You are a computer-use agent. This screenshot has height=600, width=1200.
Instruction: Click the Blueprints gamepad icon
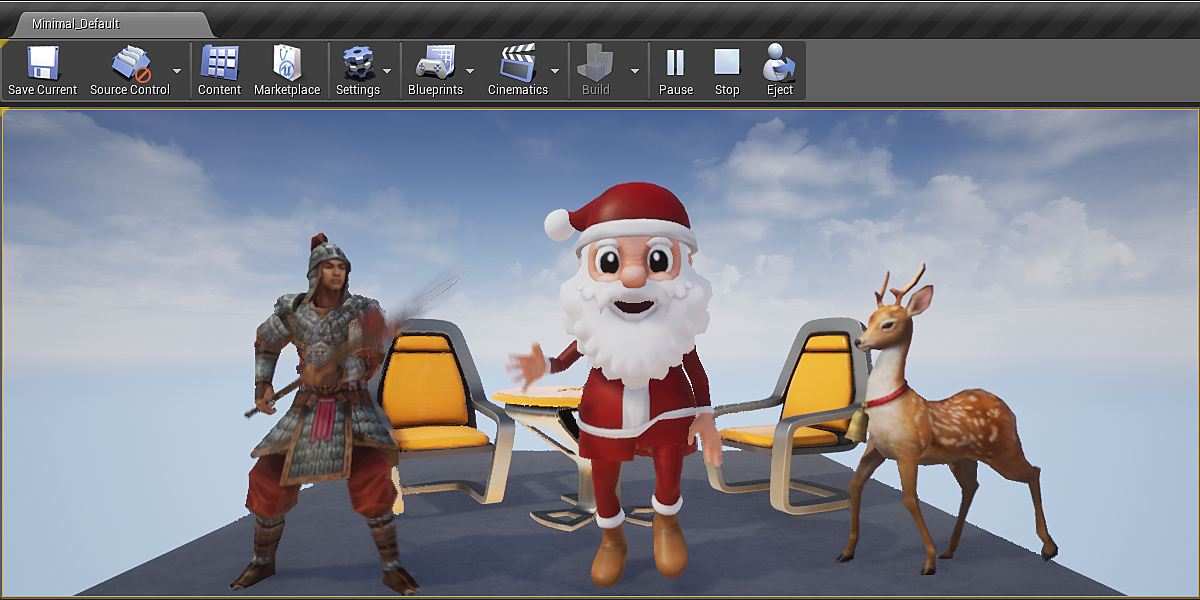pyautogui.click(x=435, y=64)
